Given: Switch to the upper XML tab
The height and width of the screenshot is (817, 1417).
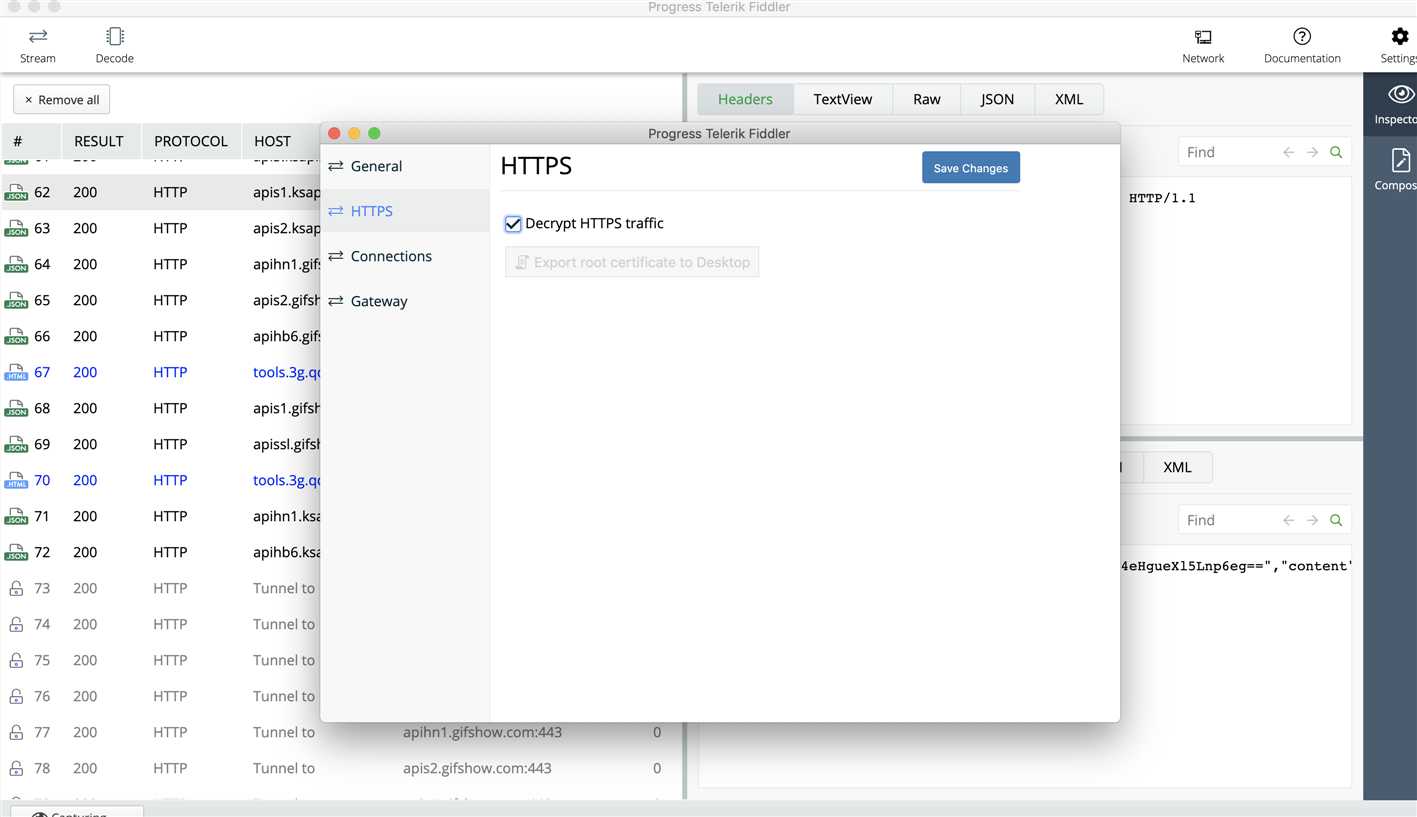Looking at the screenshot, I should 1069,99.
